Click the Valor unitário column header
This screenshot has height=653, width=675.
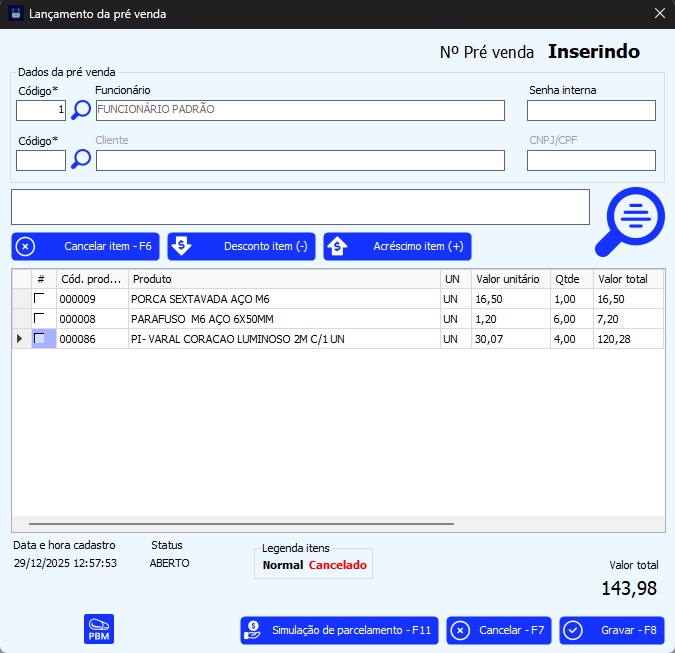509,279
